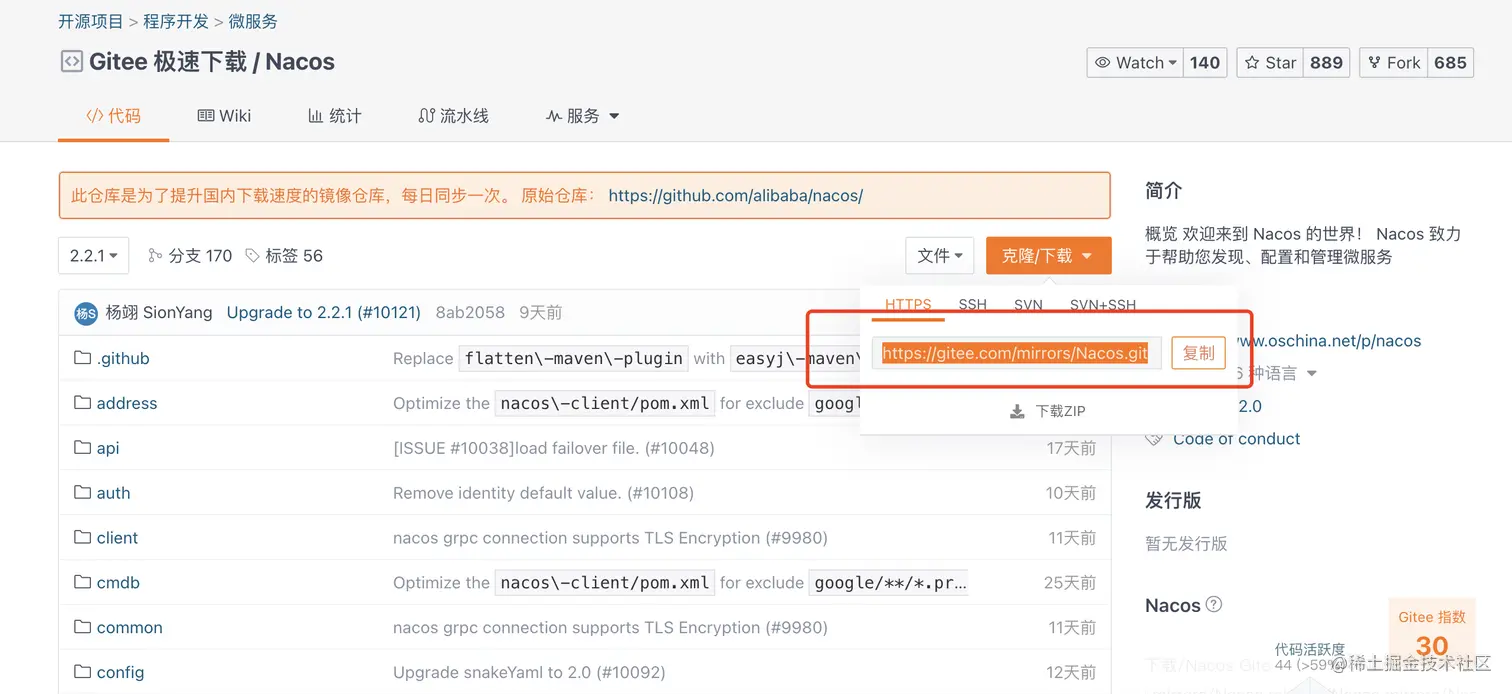
Task: Open the forks count 685
Action: (1450, 62)
